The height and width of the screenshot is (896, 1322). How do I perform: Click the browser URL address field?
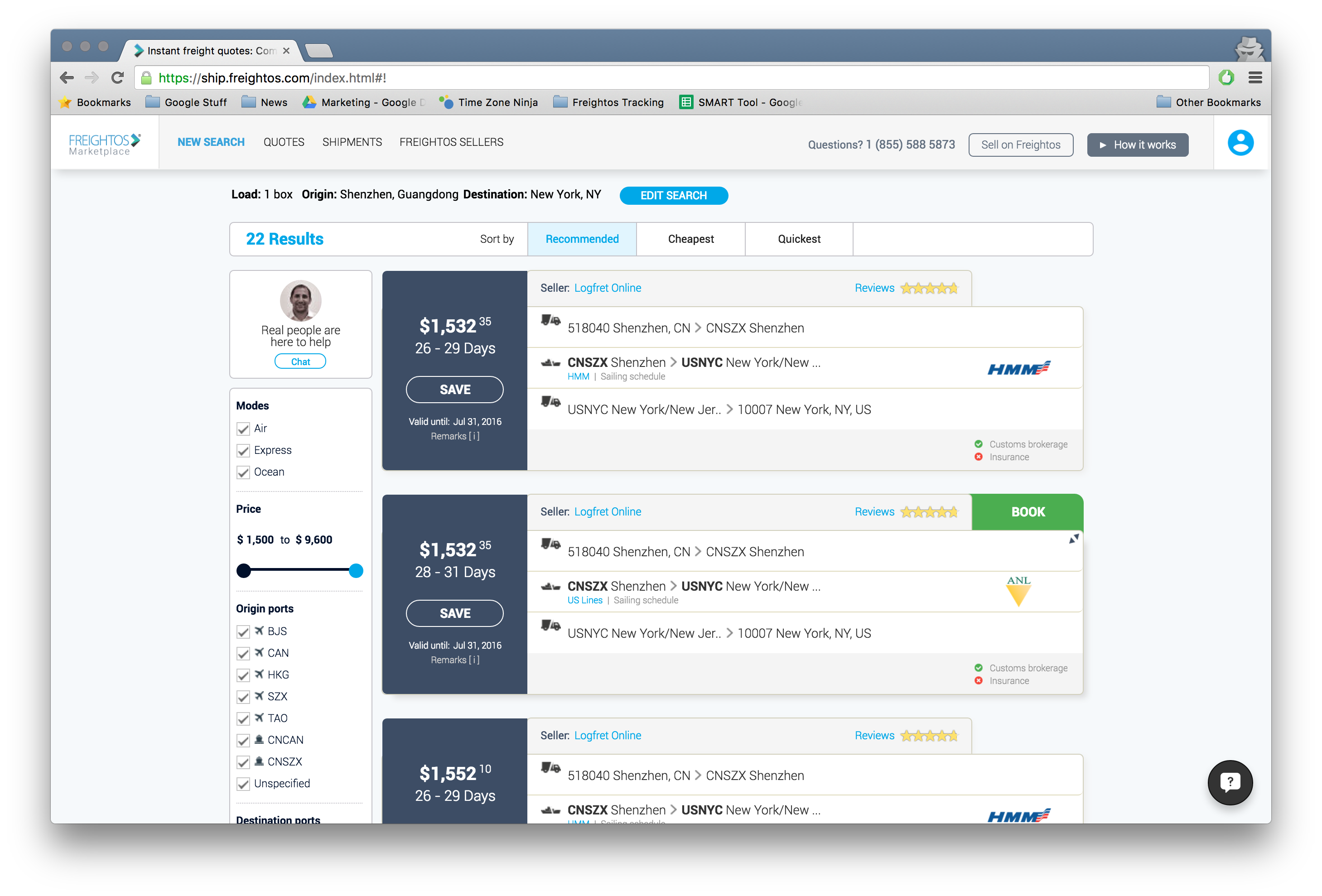tap(671, 78)
